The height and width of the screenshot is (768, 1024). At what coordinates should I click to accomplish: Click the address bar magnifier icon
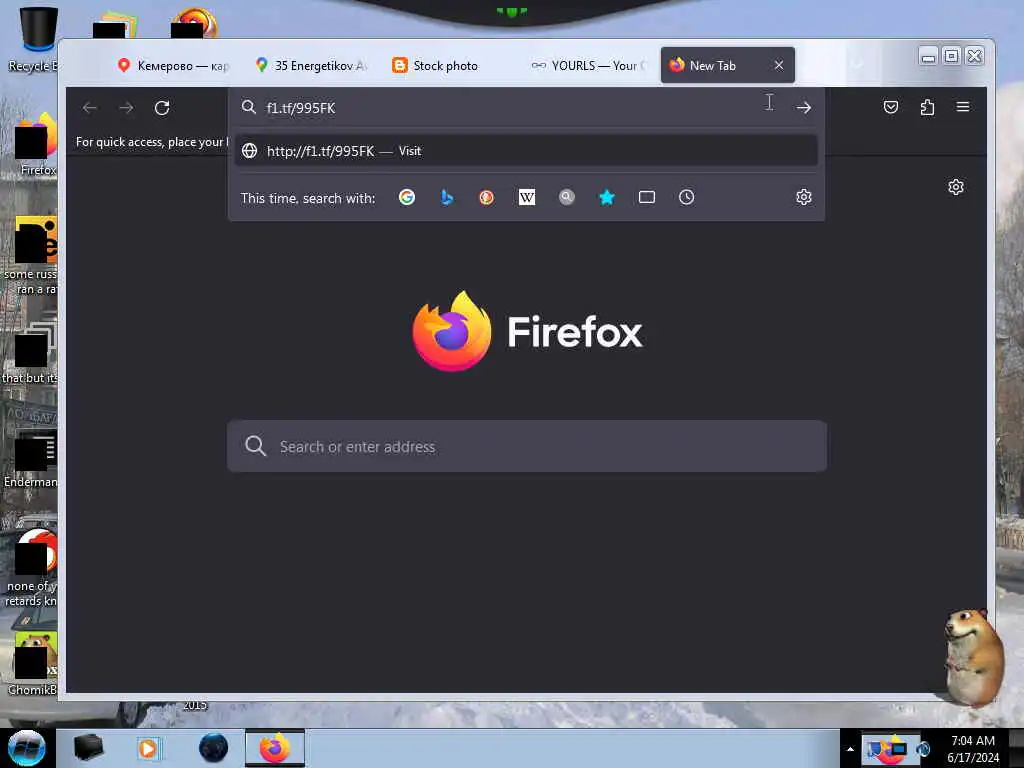249,107
